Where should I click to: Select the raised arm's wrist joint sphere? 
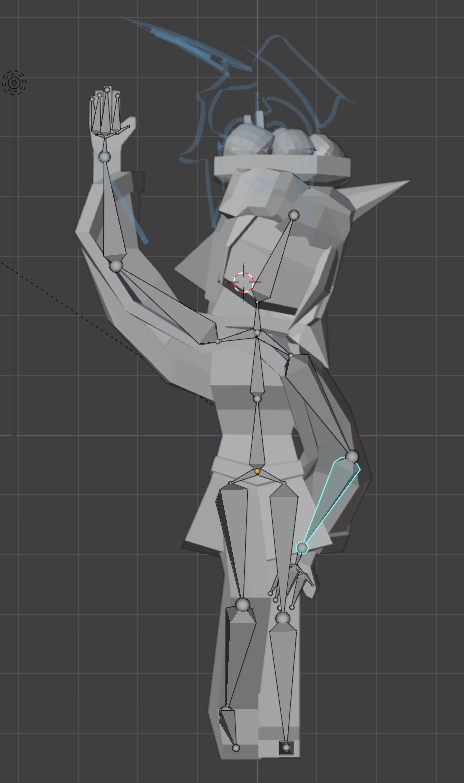(104, 157)
